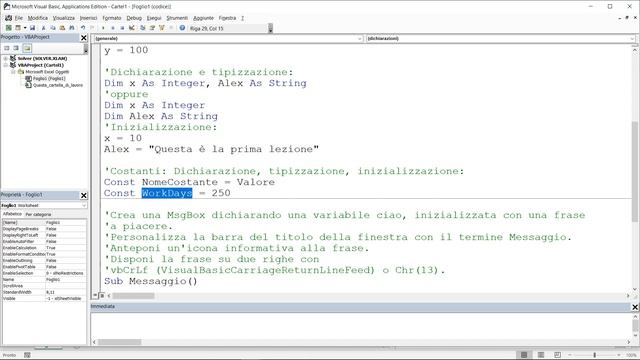640x360 pixels.
Task: Click the Save toolbar icon
Action: coord(32,28)
